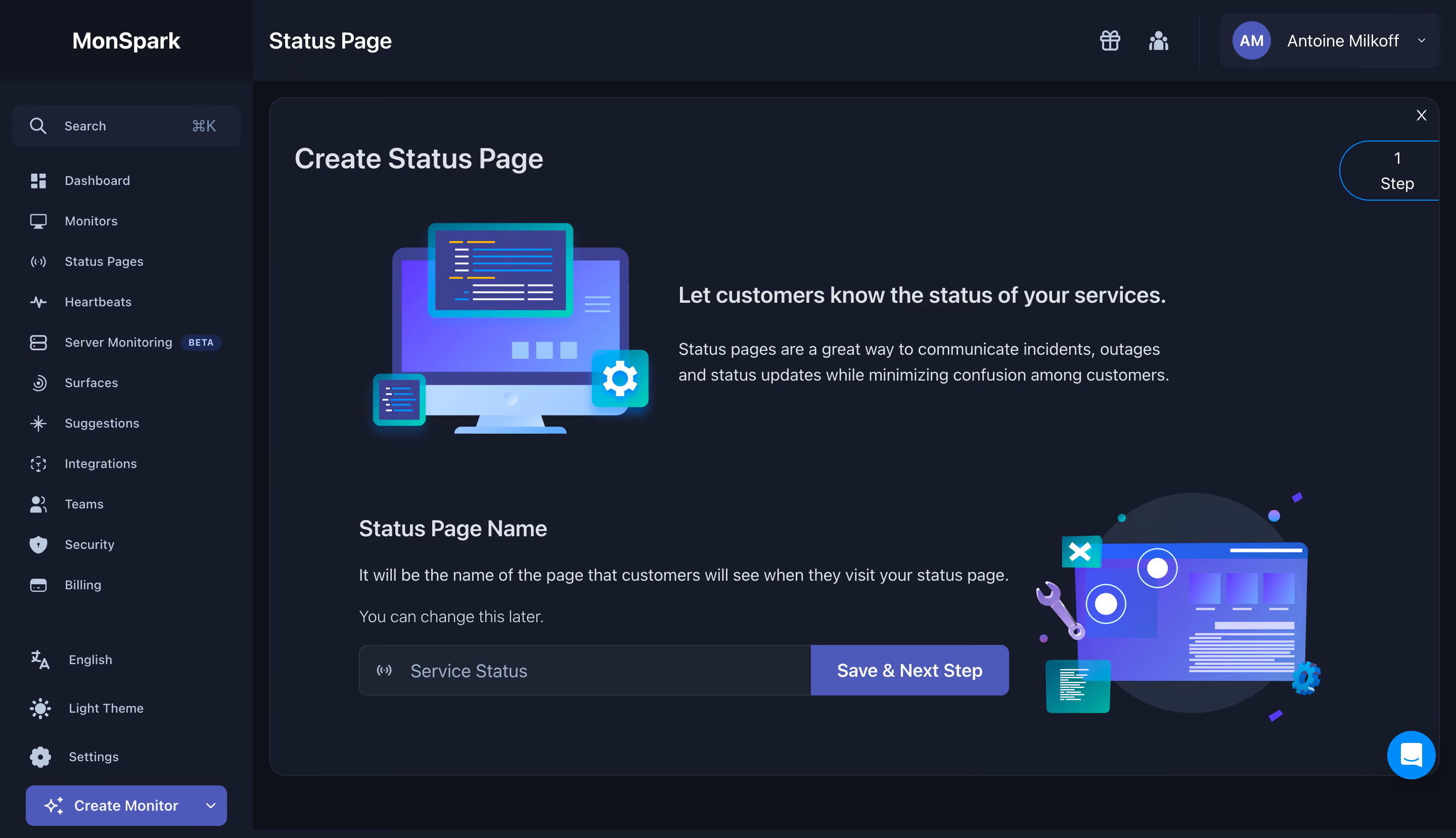
Task: Click the Surfaces radar icon
Action: pyautogui.click(x=38, y=383)
